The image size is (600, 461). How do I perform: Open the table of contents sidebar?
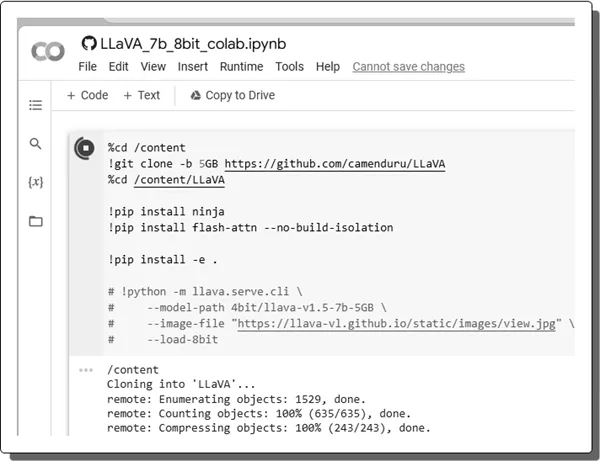36,104
